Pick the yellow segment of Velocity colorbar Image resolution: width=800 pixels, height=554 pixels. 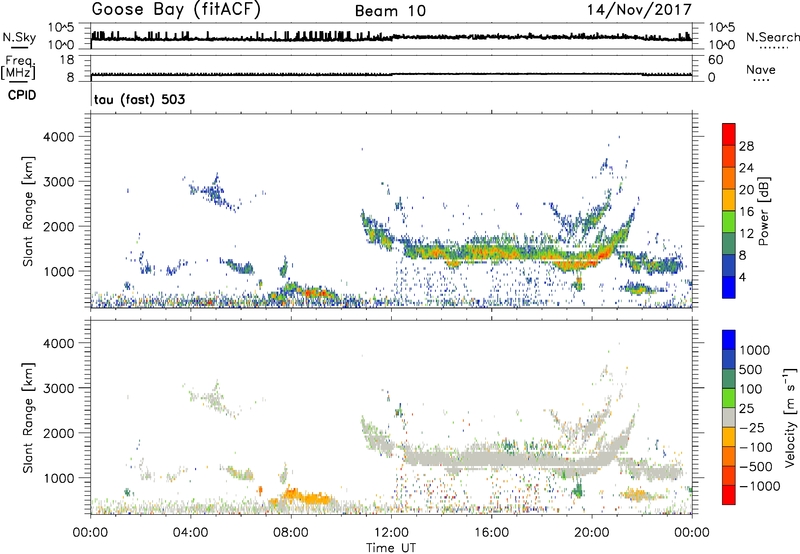(x=729, y=437)
